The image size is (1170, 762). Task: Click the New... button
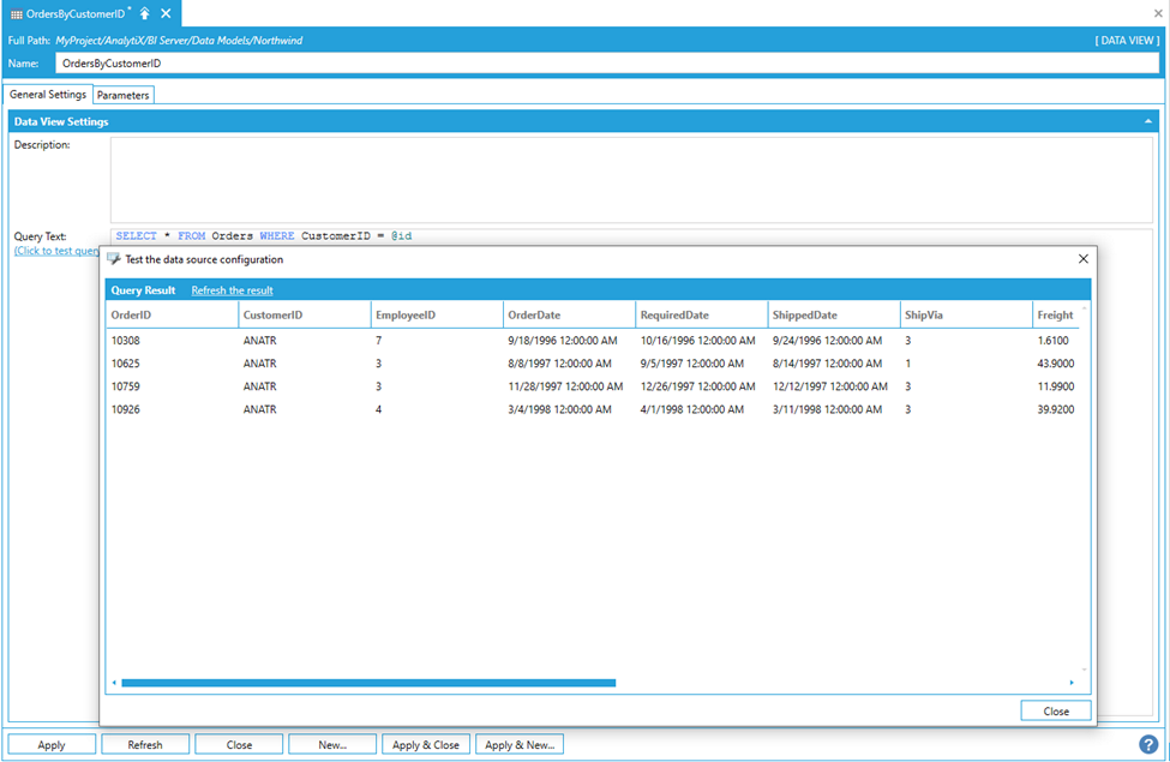[332, 745]
